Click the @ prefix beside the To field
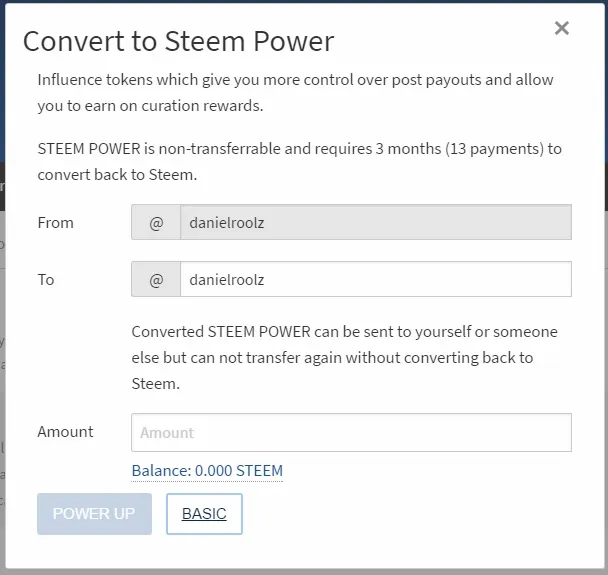 (x=156, y=279)
